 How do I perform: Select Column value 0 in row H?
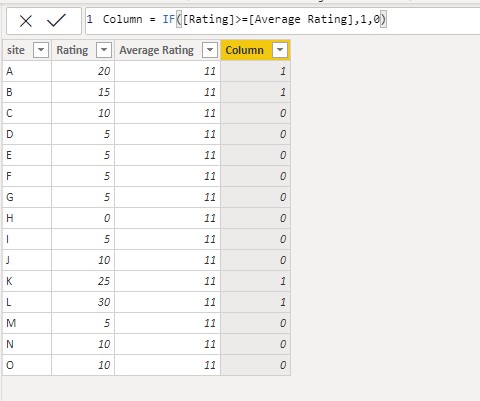255,218
